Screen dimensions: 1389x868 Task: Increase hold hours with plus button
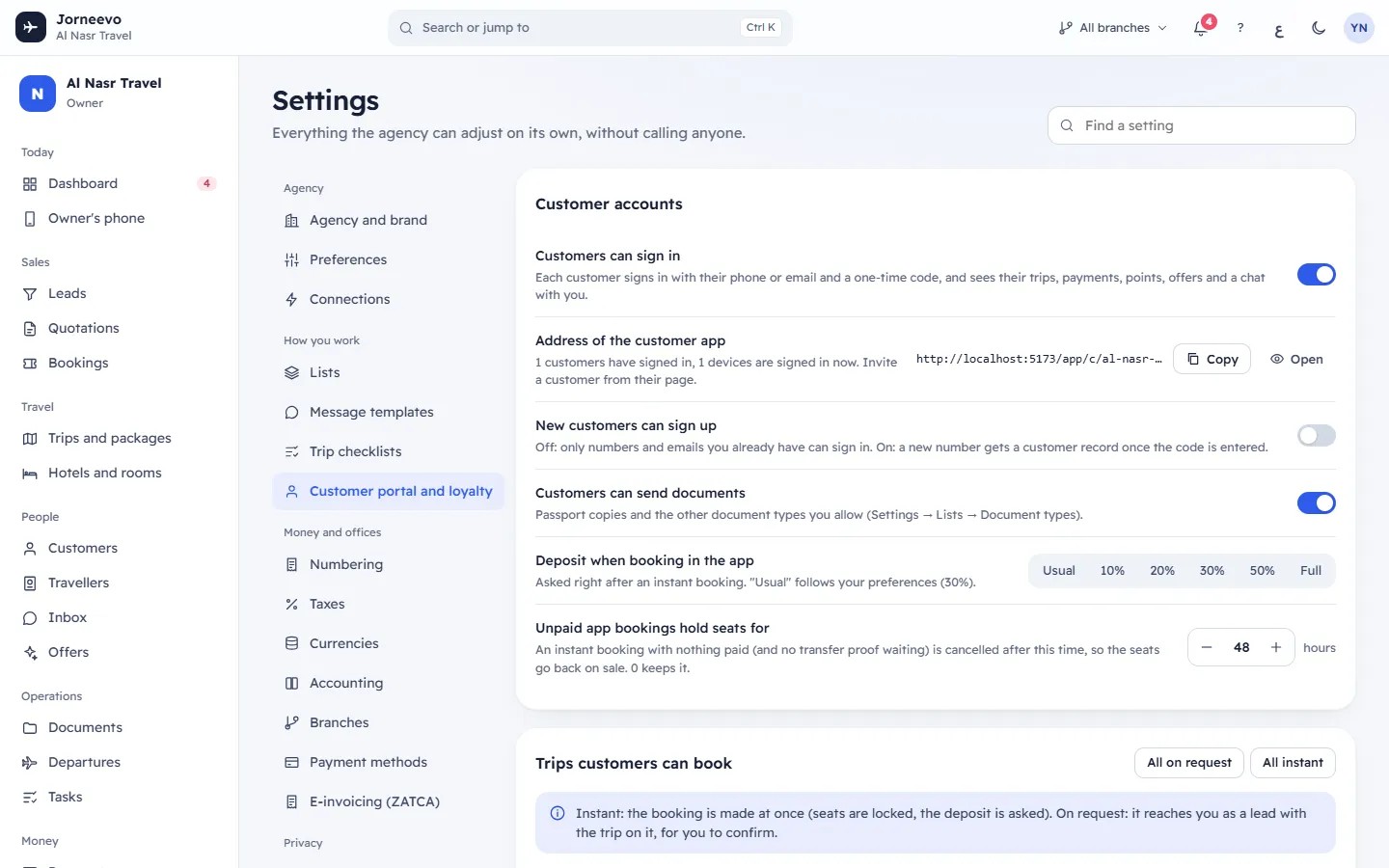pyautogui.click(x=1276, y=648)
